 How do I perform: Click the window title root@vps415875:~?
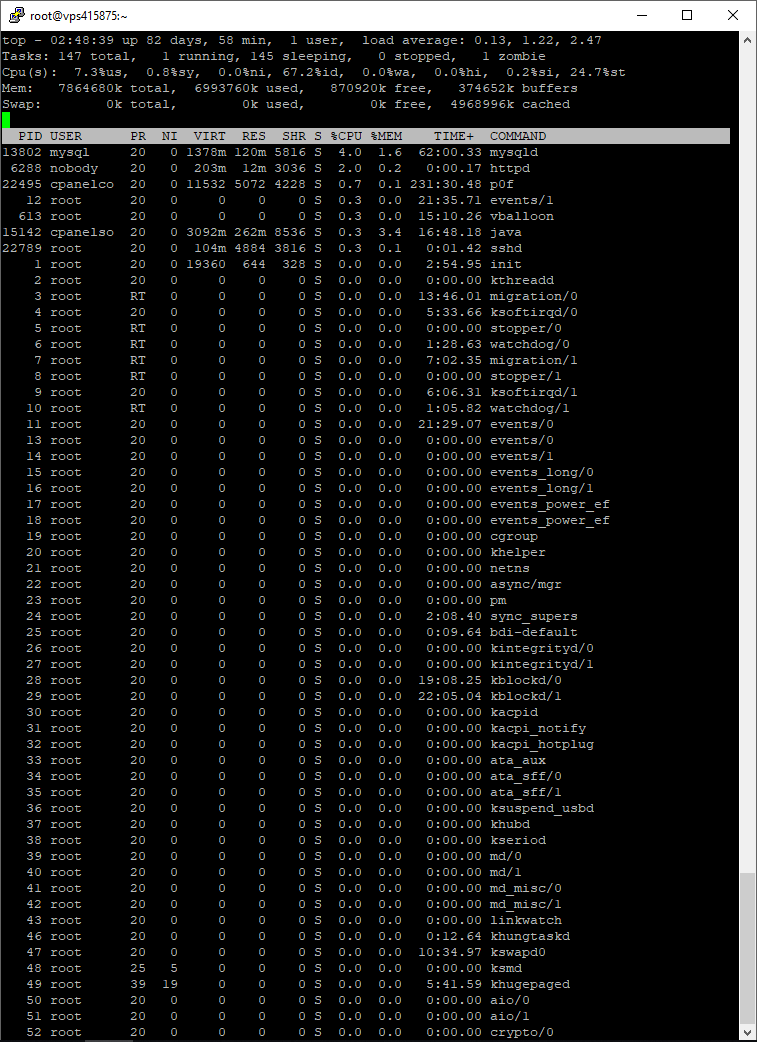click(78, 15)
